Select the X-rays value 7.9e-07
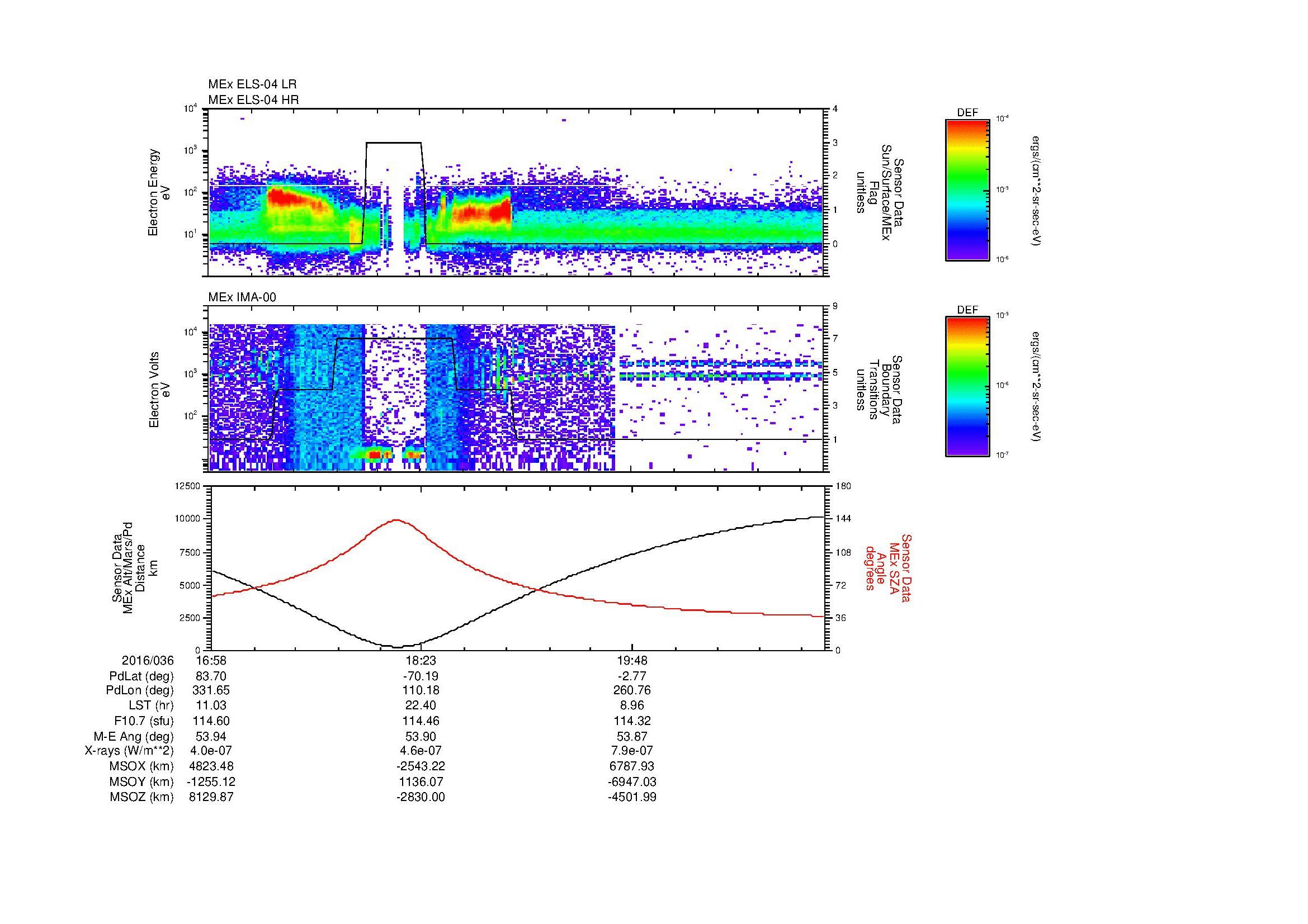The image size is (1308, 924). (632, 751)
